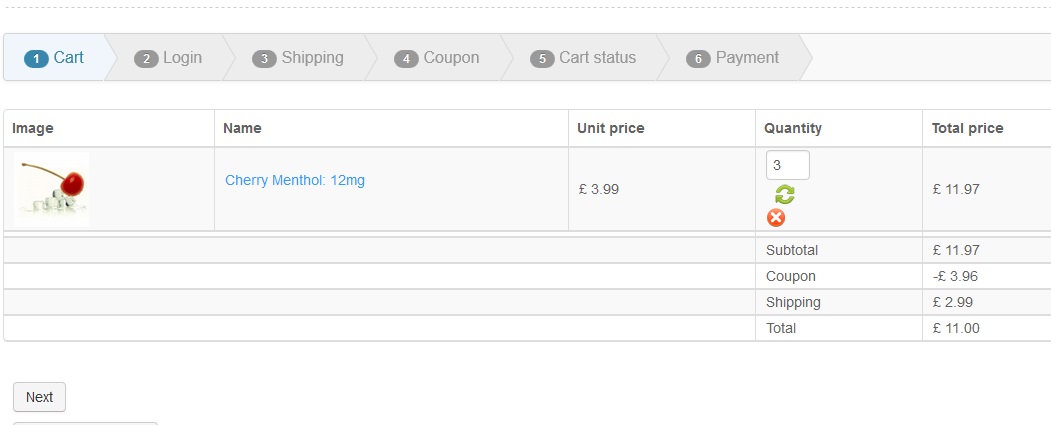Open the Cherry Menthol: 12mg product link
Viewport: 1051px width, 425px height.
pyautogui.click(x=295, y=180)
